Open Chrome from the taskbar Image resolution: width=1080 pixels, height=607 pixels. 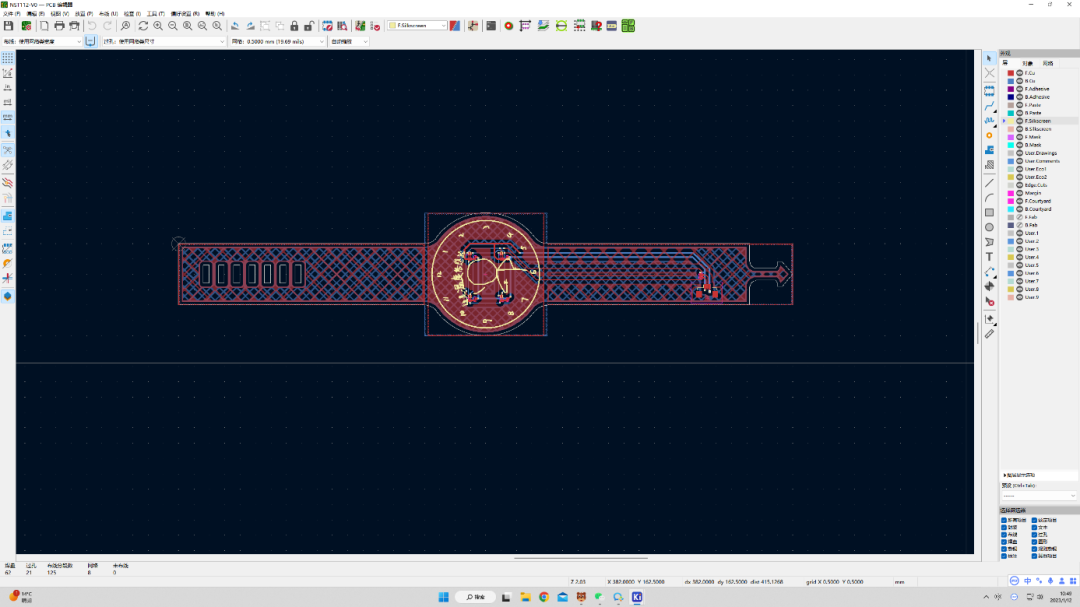coord(544,597)
